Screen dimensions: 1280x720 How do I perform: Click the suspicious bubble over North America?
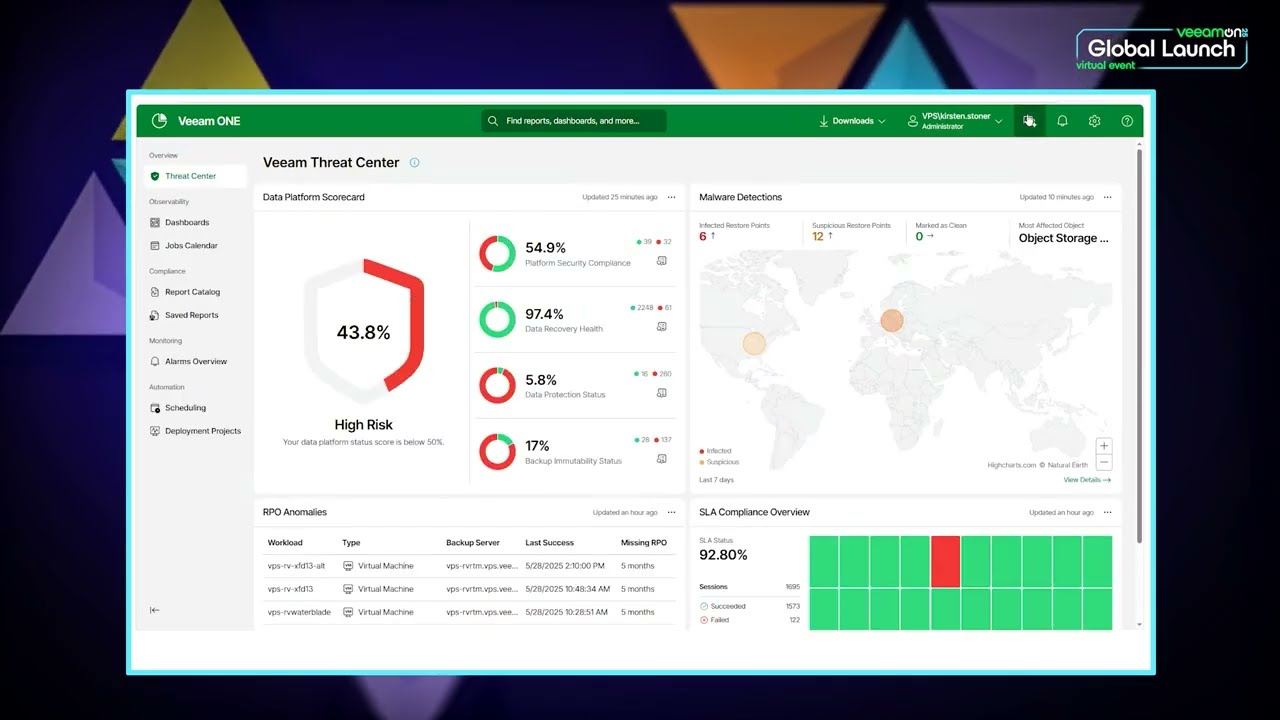[x=754, y=343]
